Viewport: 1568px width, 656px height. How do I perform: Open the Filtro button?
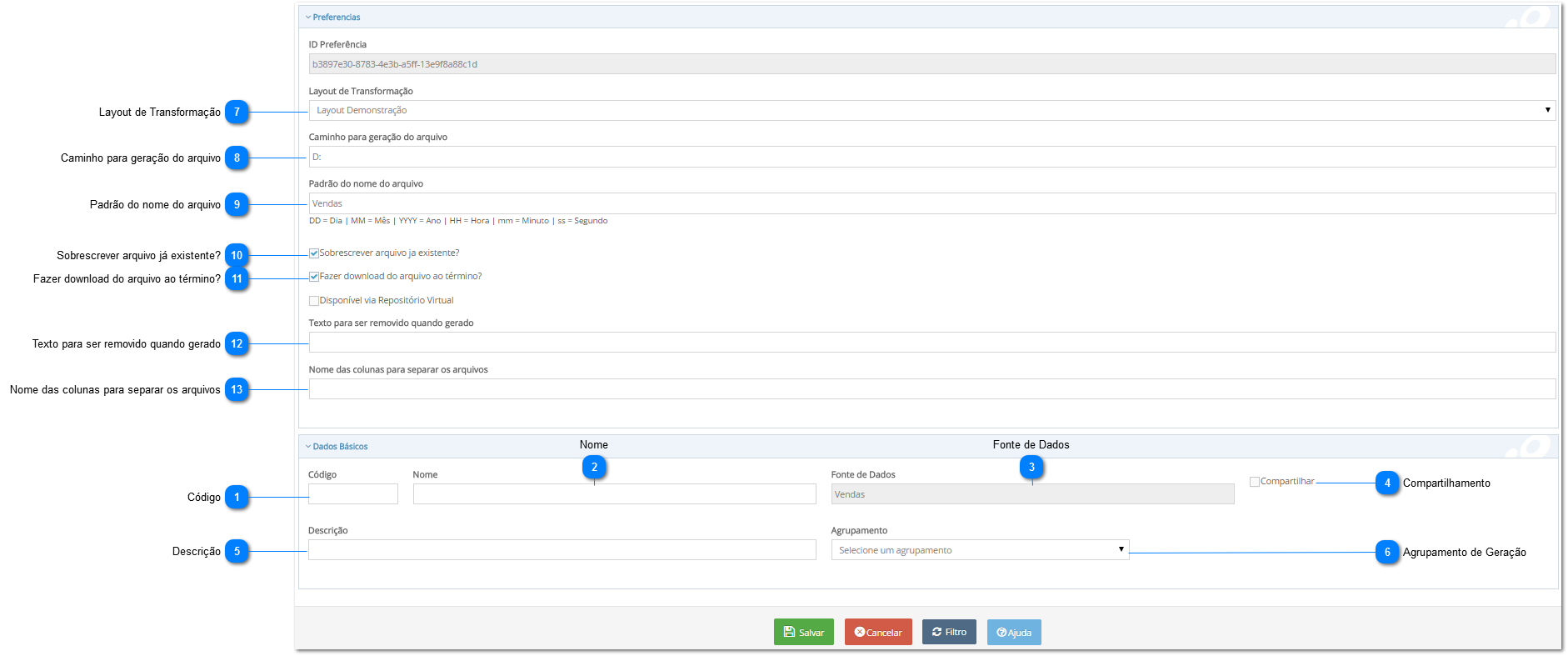tap(949, 632)
